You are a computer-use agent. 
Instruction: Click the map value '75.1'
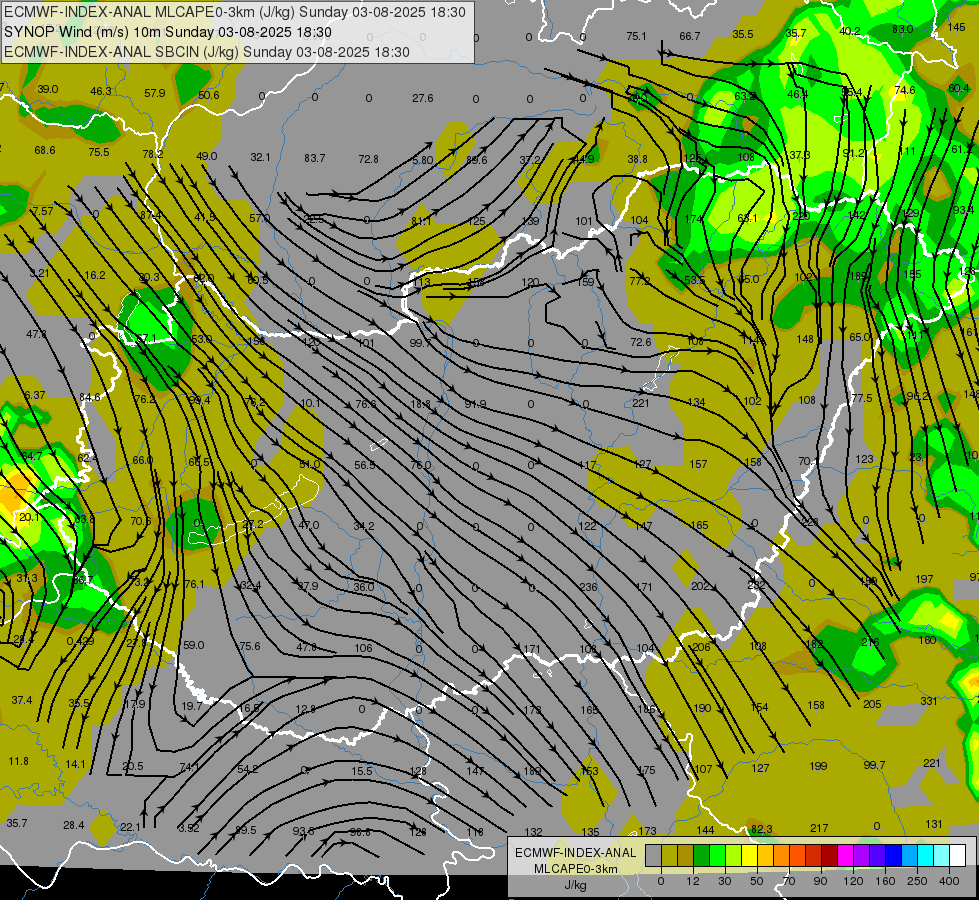pos(636,36)
